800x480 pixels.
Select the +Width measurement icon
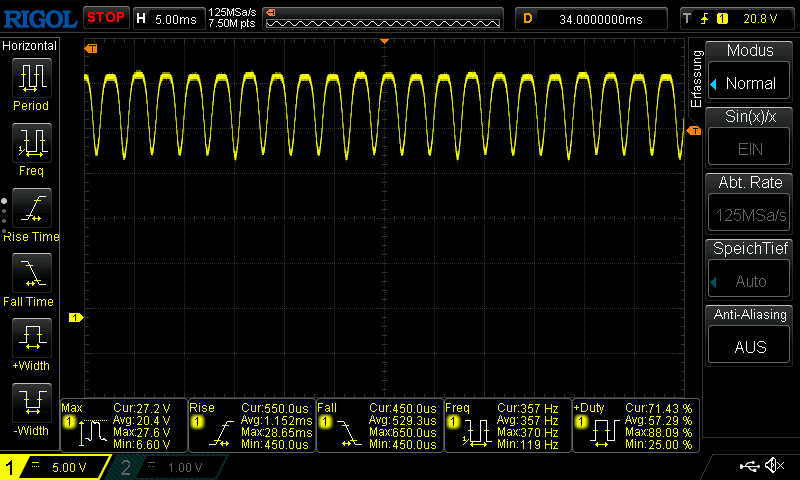tap(31, 339)
